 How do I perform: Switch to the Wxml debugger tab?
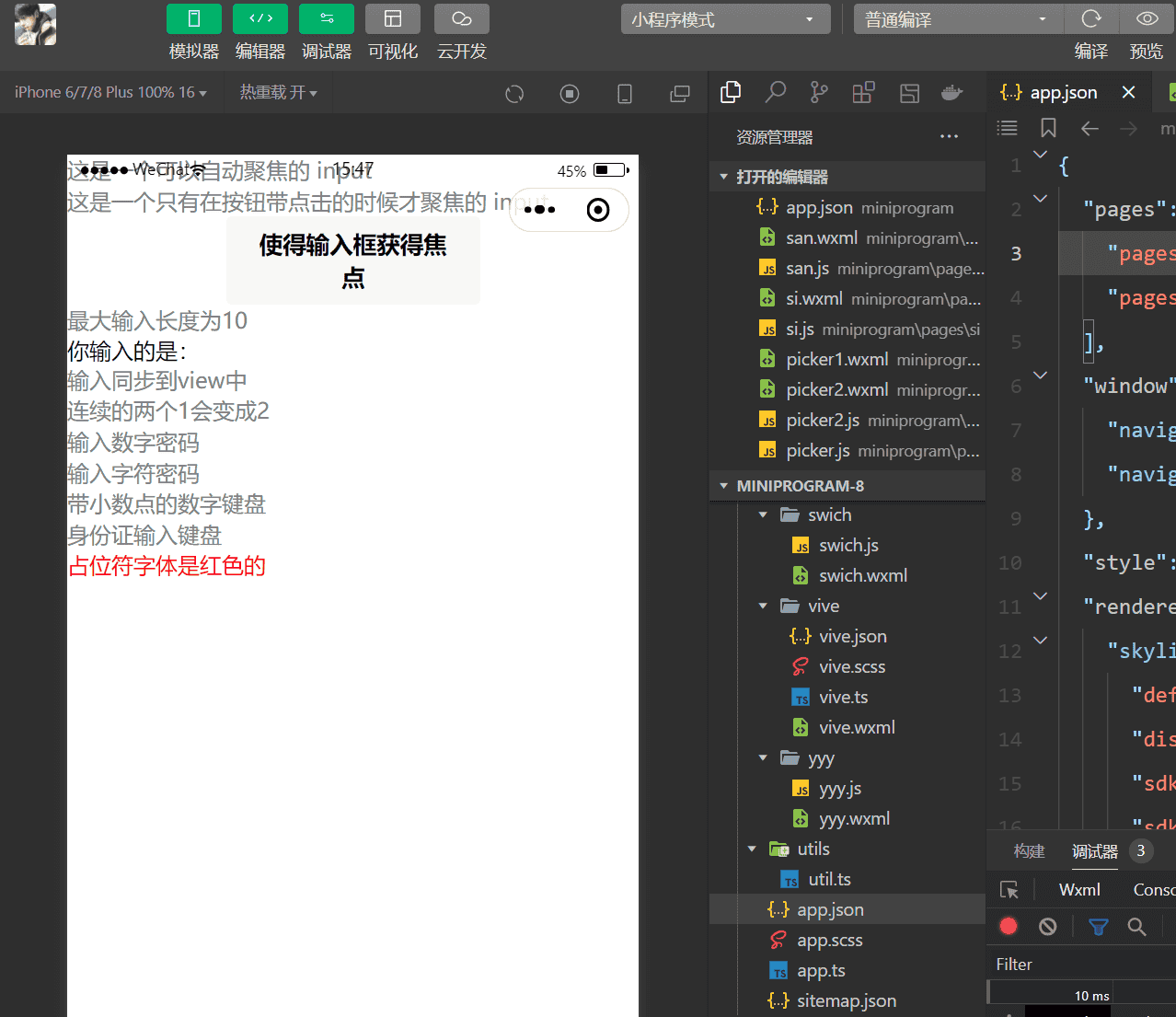click(x=1078, y=889)
